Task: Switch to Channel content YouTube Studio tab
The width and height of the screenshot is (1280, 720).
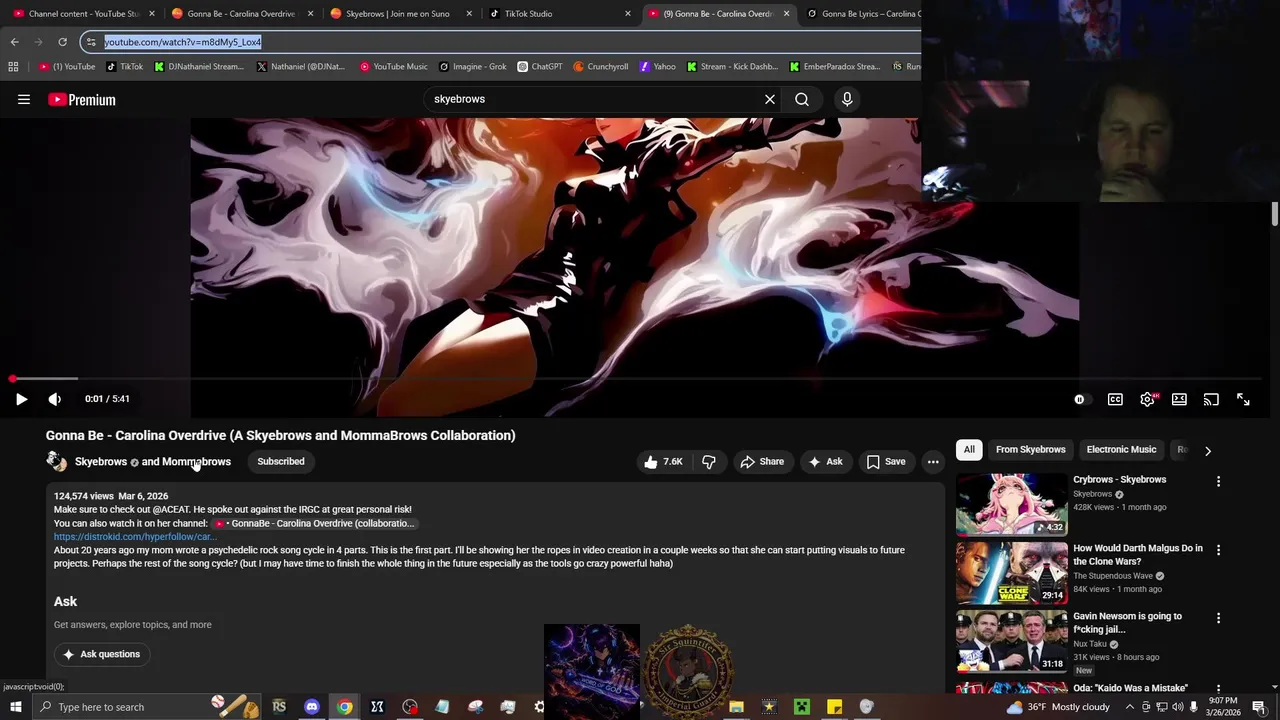Action: [x=84, y=14]
